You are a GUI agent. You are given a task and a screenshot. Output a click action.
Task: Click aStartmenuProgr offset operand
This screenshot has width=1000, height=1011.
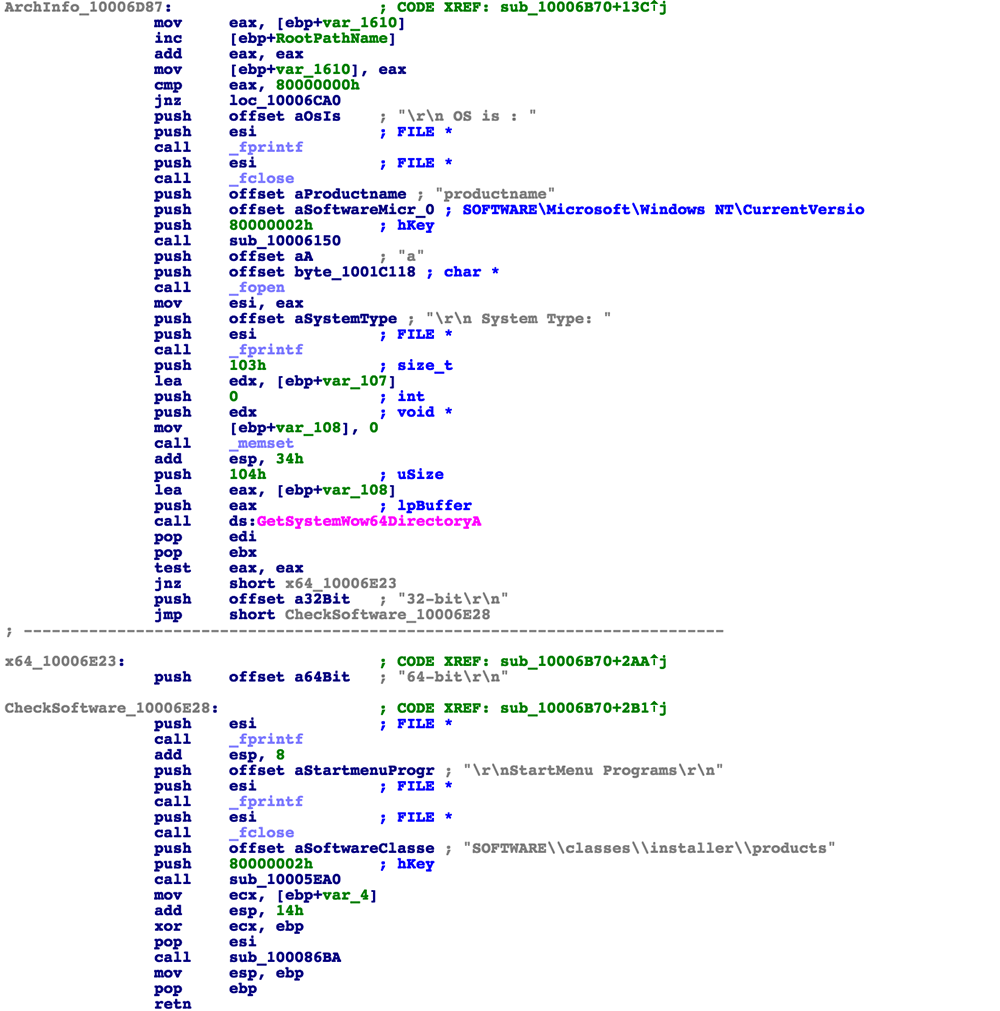tap(364, 771)
